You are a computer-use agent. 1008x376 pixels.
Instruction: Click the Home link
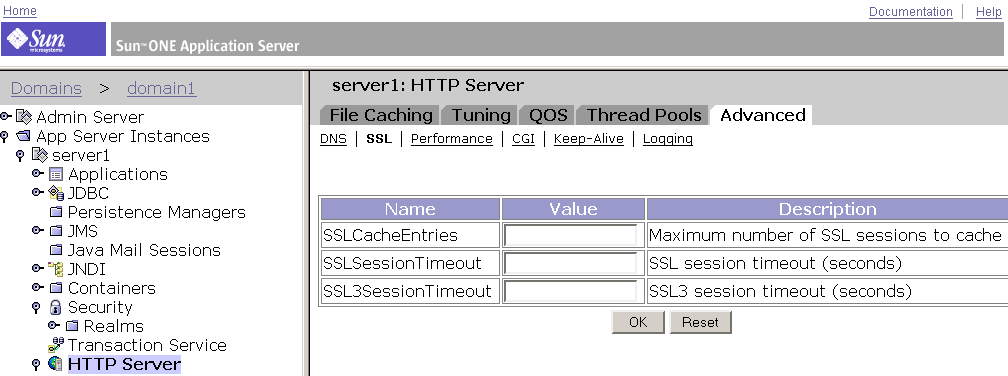pyautogui.click(x=20, y=11)
